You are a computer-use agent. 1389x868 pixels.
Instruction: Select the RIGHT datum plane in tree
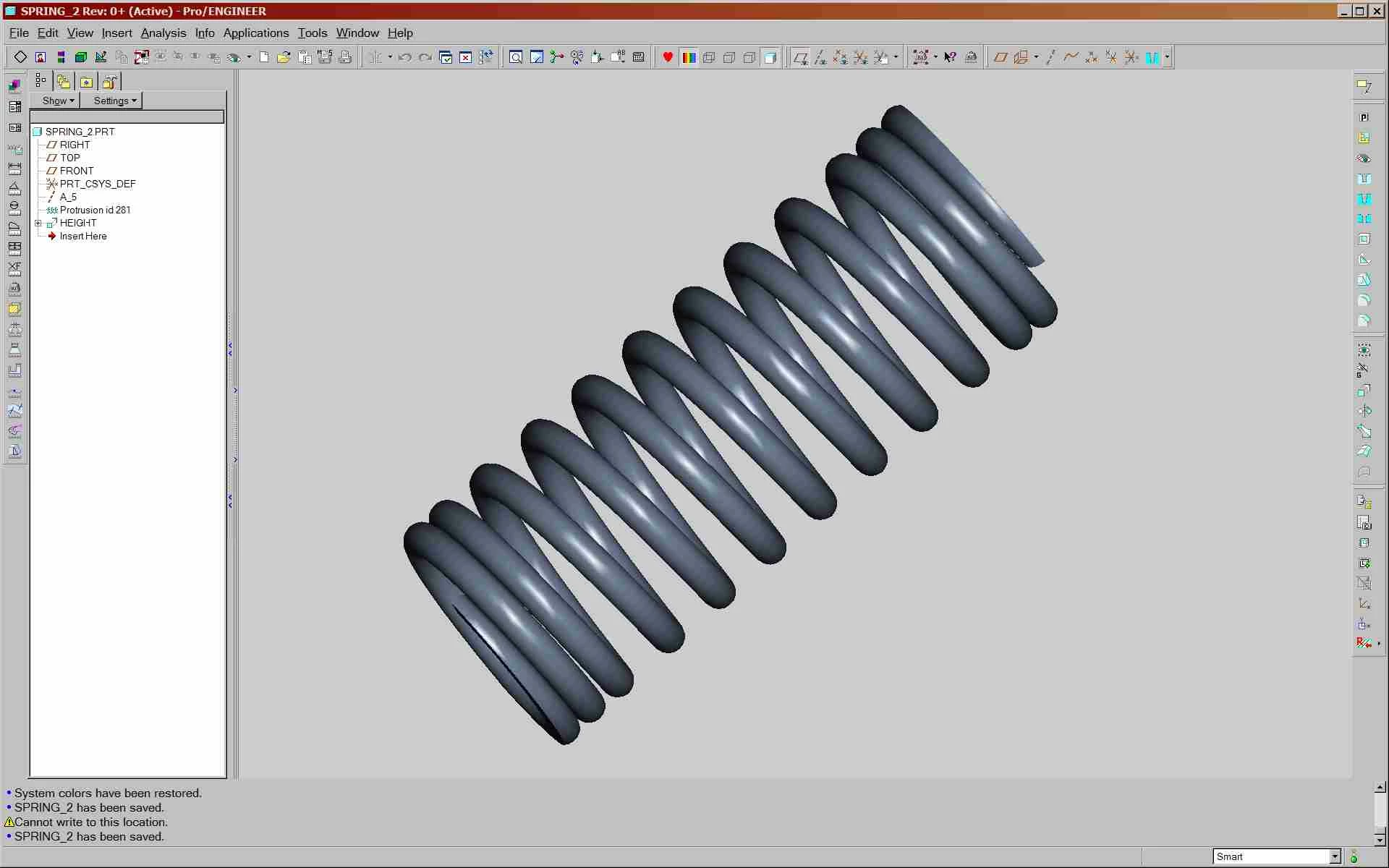[x=68, y=145]
